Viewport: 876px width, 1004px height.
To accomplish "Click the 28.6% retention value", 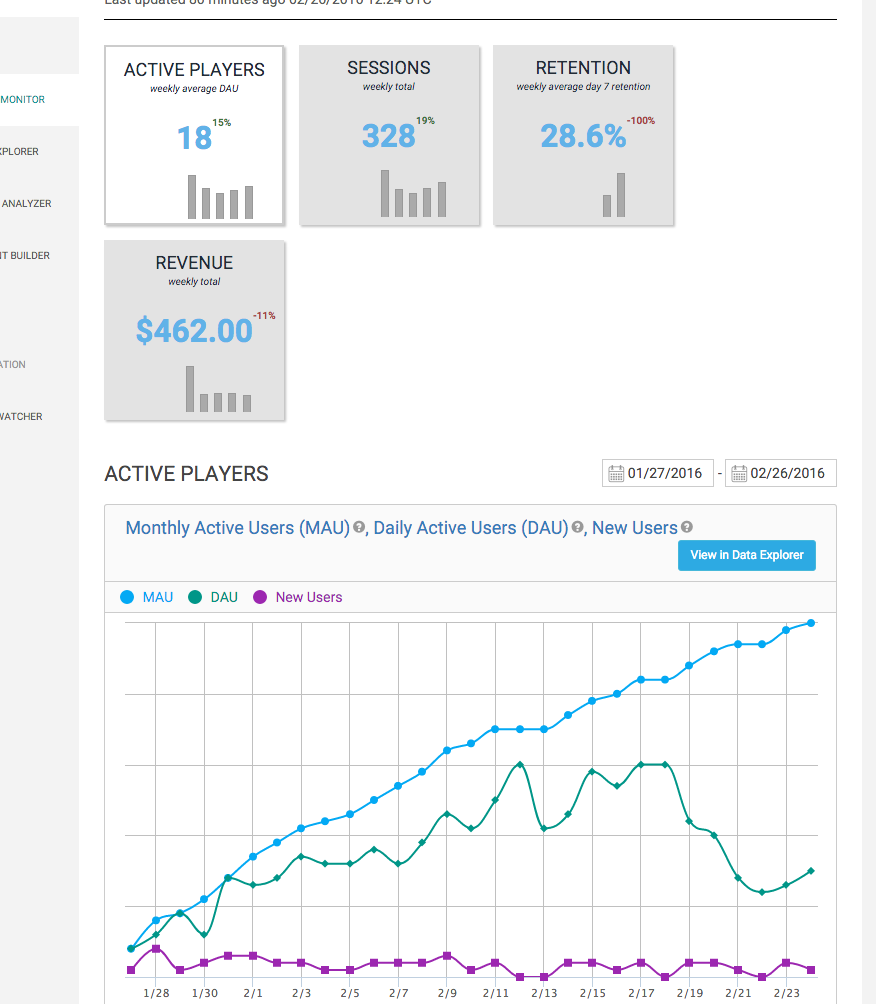I will (x=583, y=136).
